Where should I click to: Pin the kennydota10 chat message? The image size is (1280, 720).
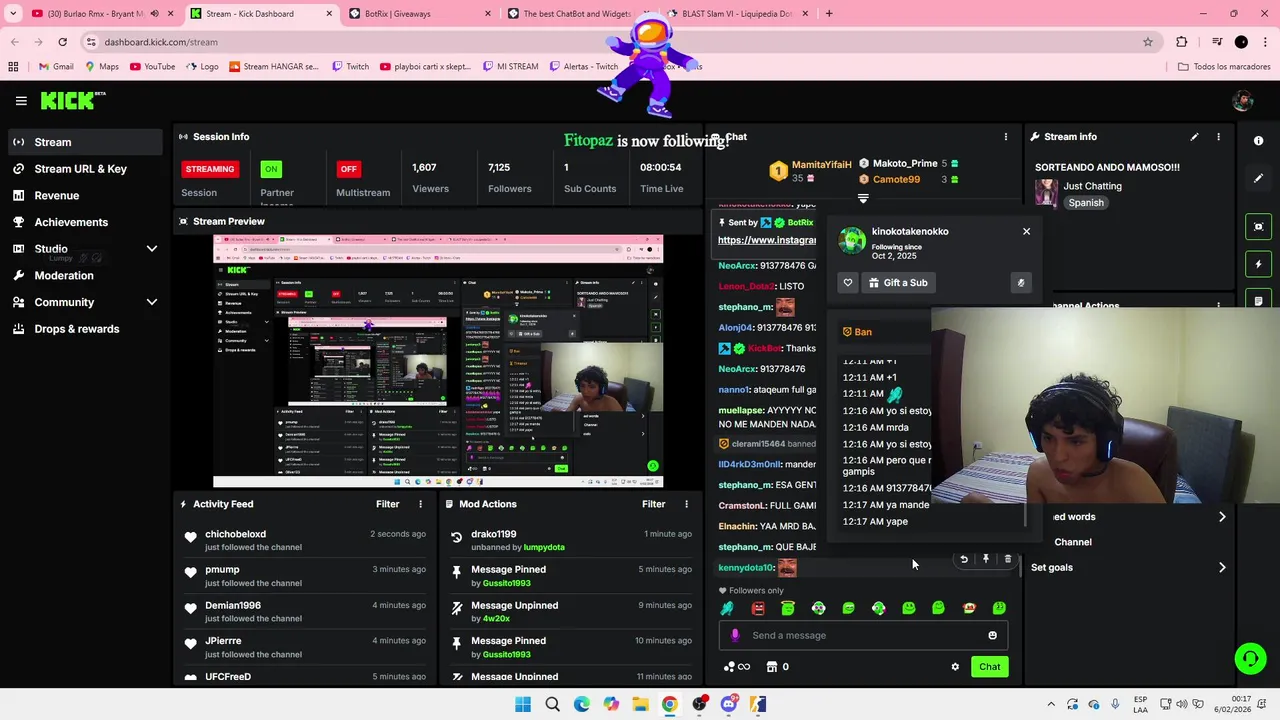coord(986,560)
